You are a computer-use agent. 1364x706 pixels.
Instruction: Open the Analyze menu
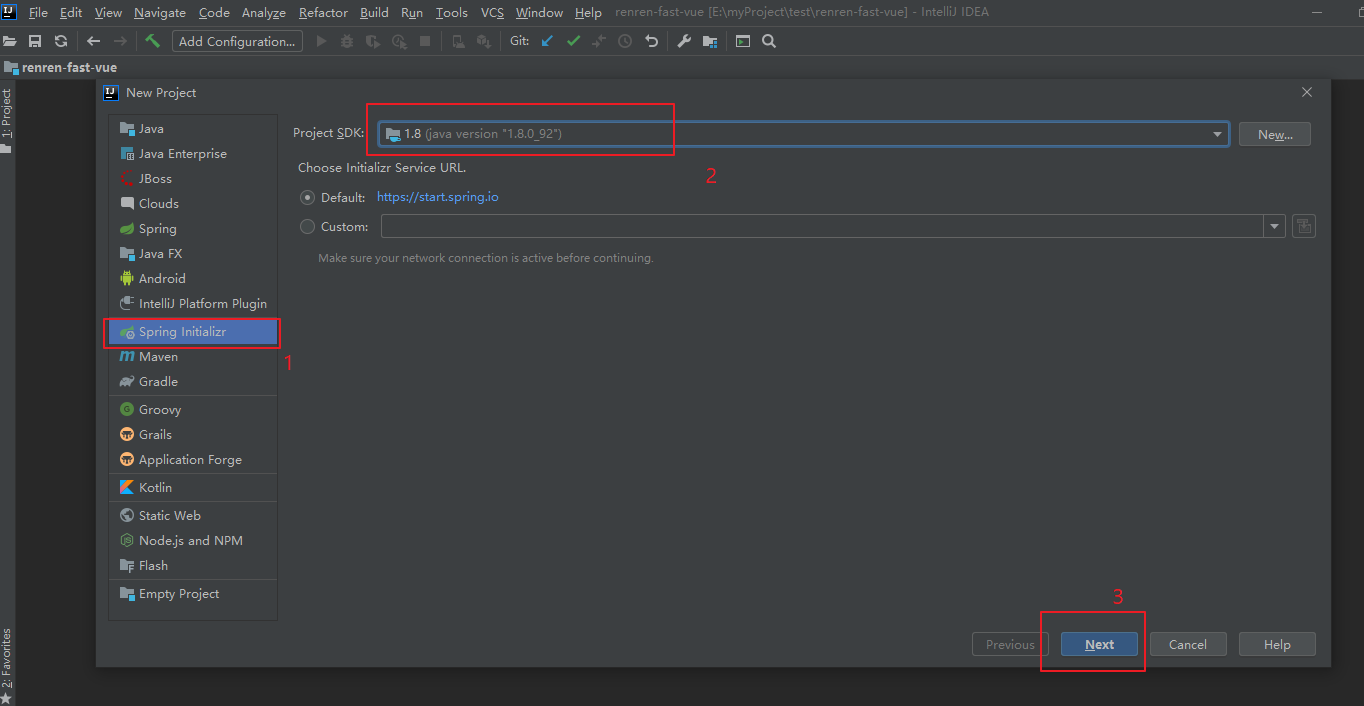click(263, 13)
